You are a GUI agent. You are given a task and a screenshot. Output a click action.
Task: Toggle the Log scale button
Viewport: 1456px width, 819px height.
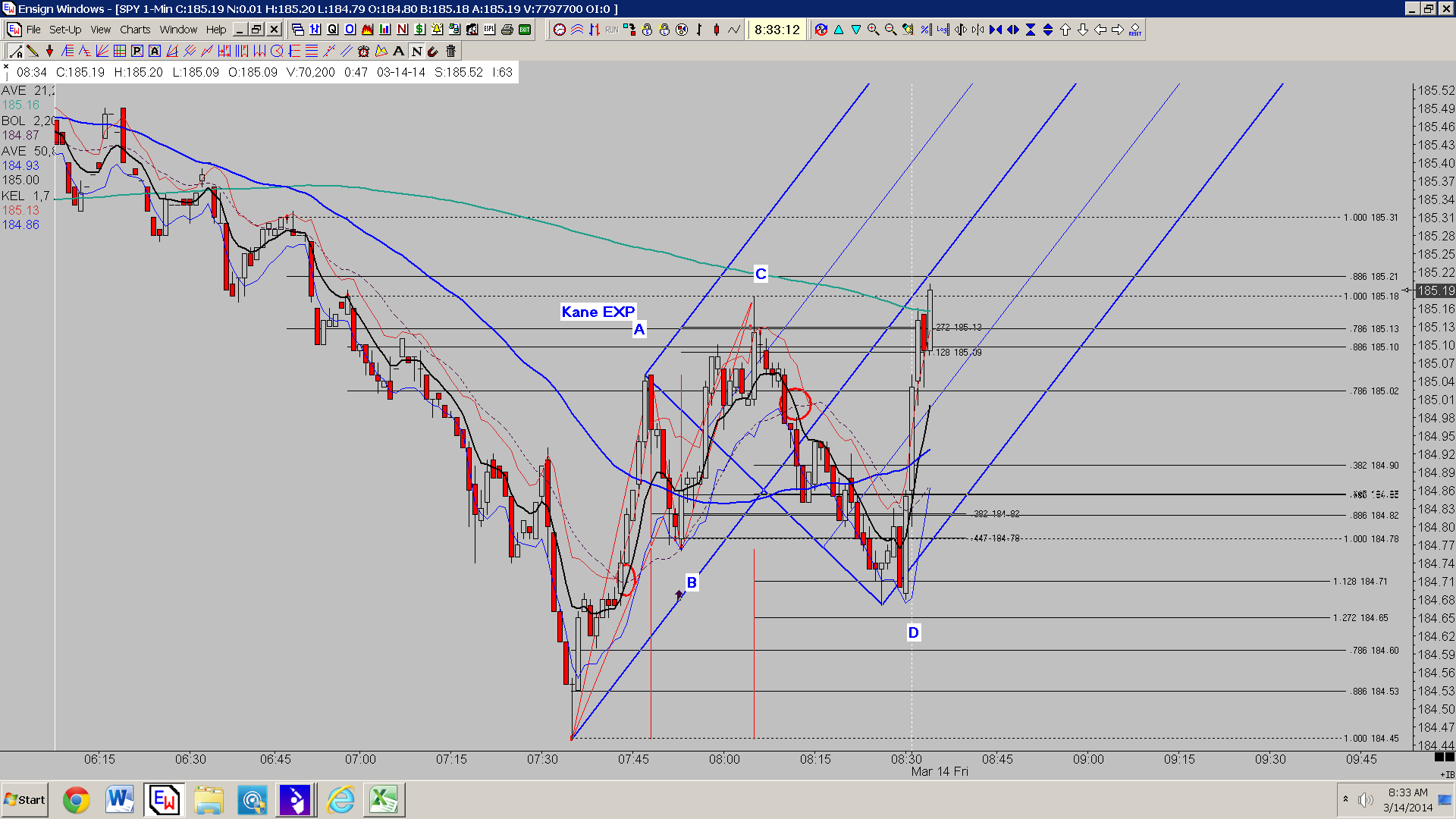tap(943, 30)
